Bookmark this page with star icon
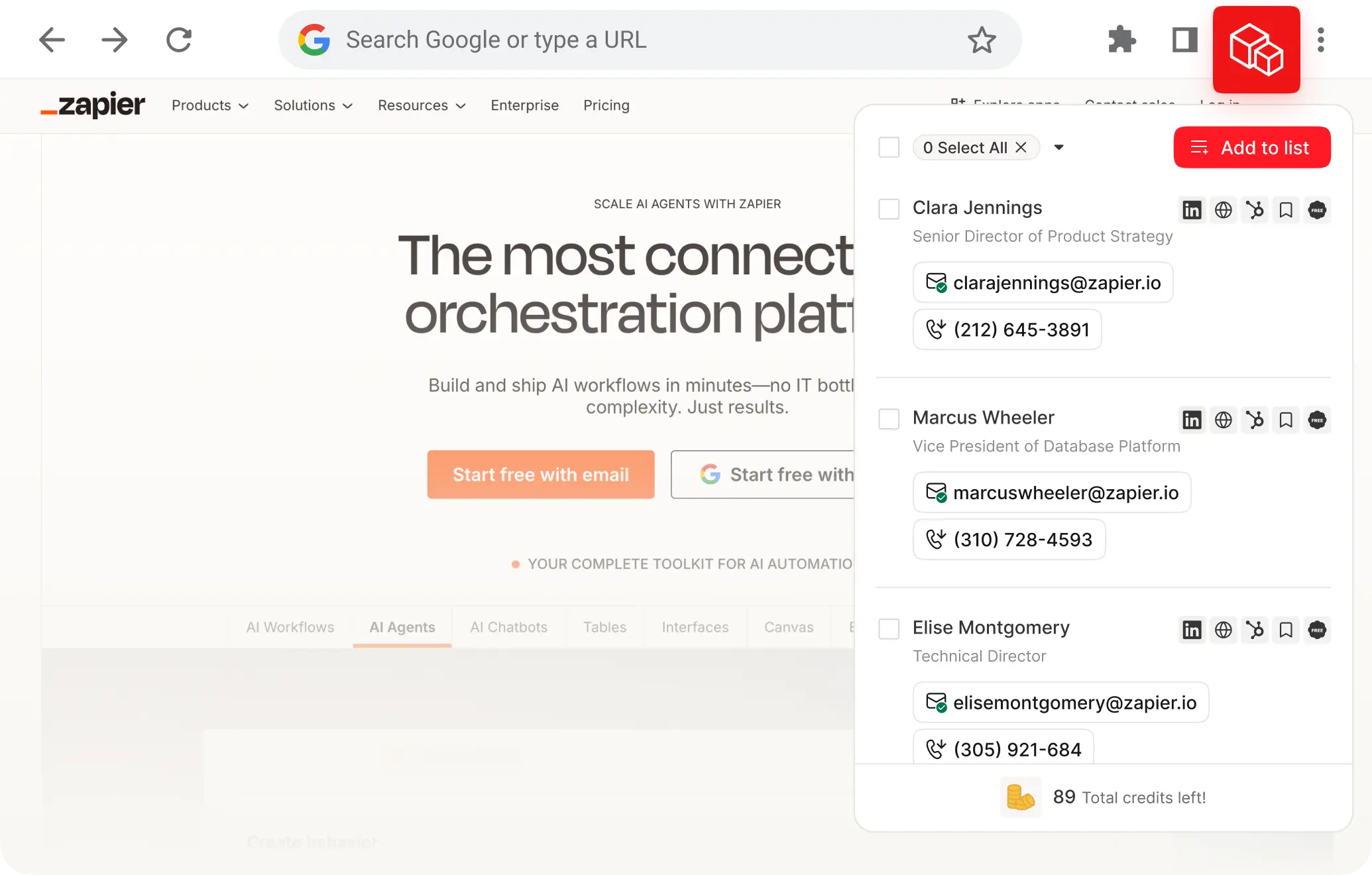 [x=982, y=40]
